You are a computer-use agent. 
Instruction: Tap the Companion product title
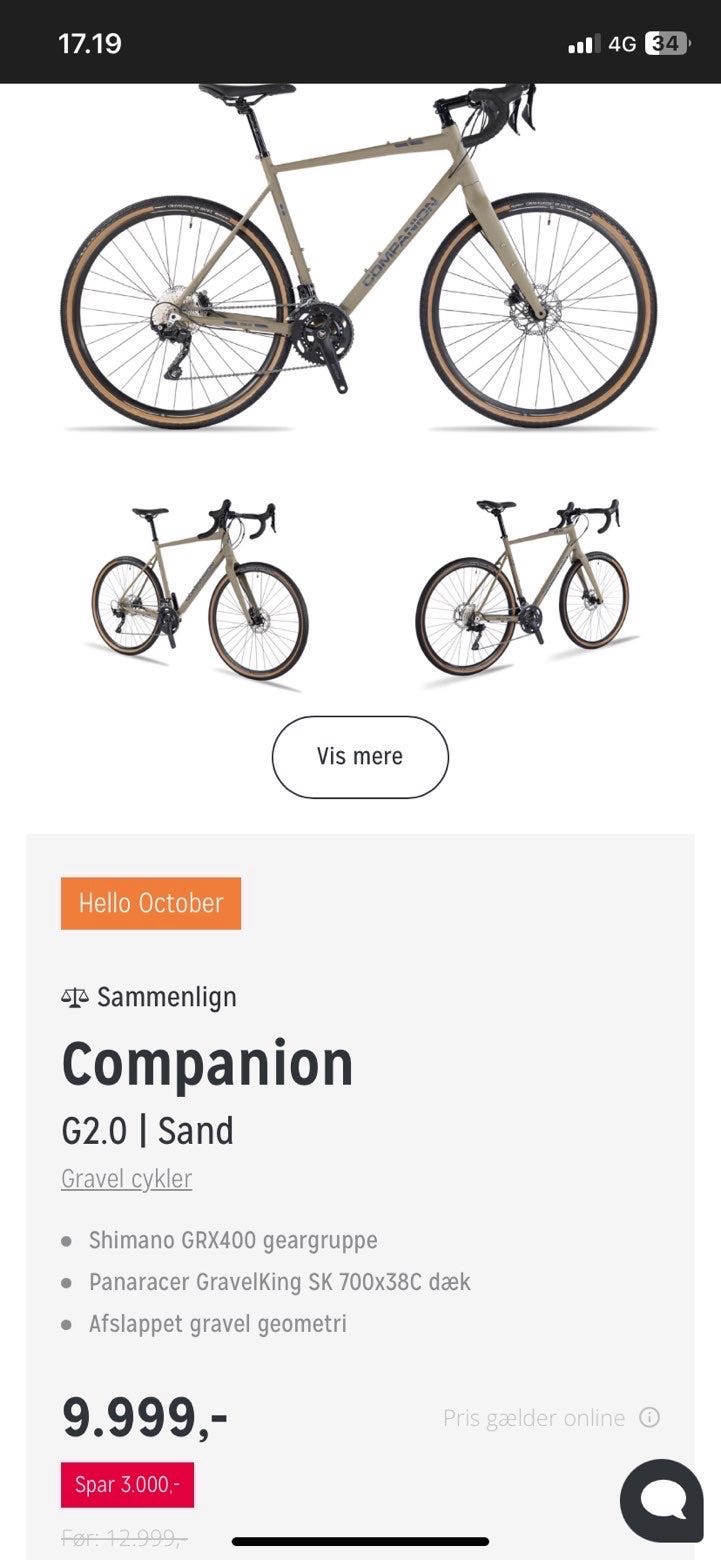(208, 1064)
